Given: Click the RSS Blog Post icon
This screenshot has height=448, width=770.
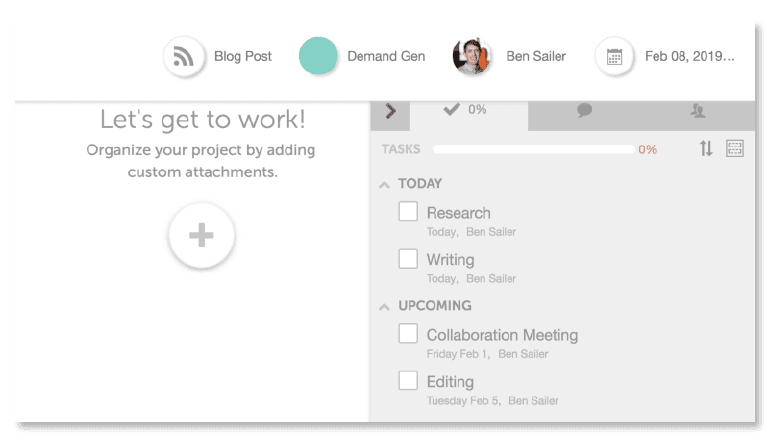Looking at the screenshot, I should [183, 57].
